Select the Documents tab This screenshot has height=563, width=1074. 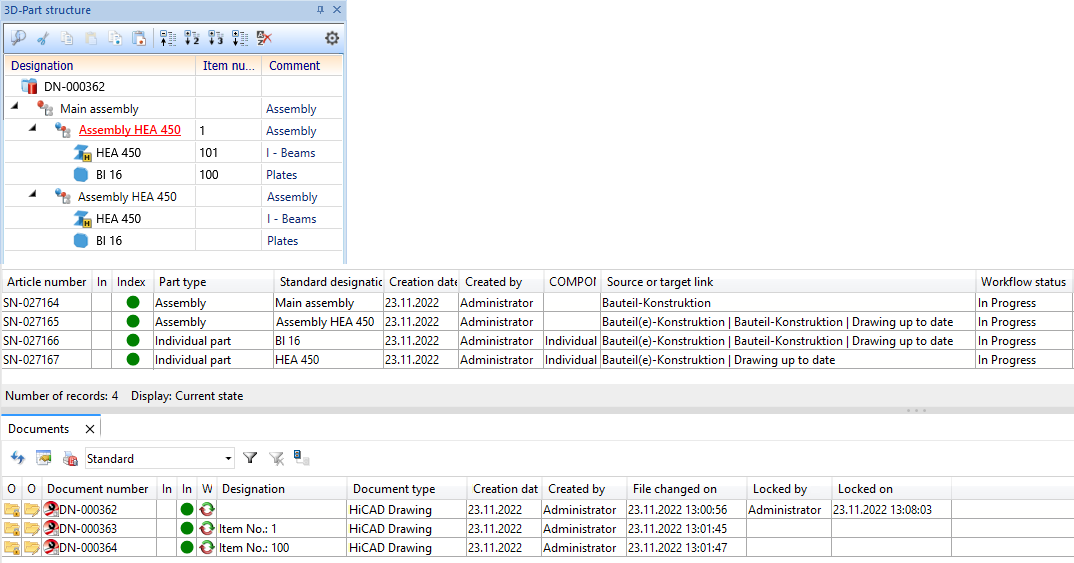(39, 429)
